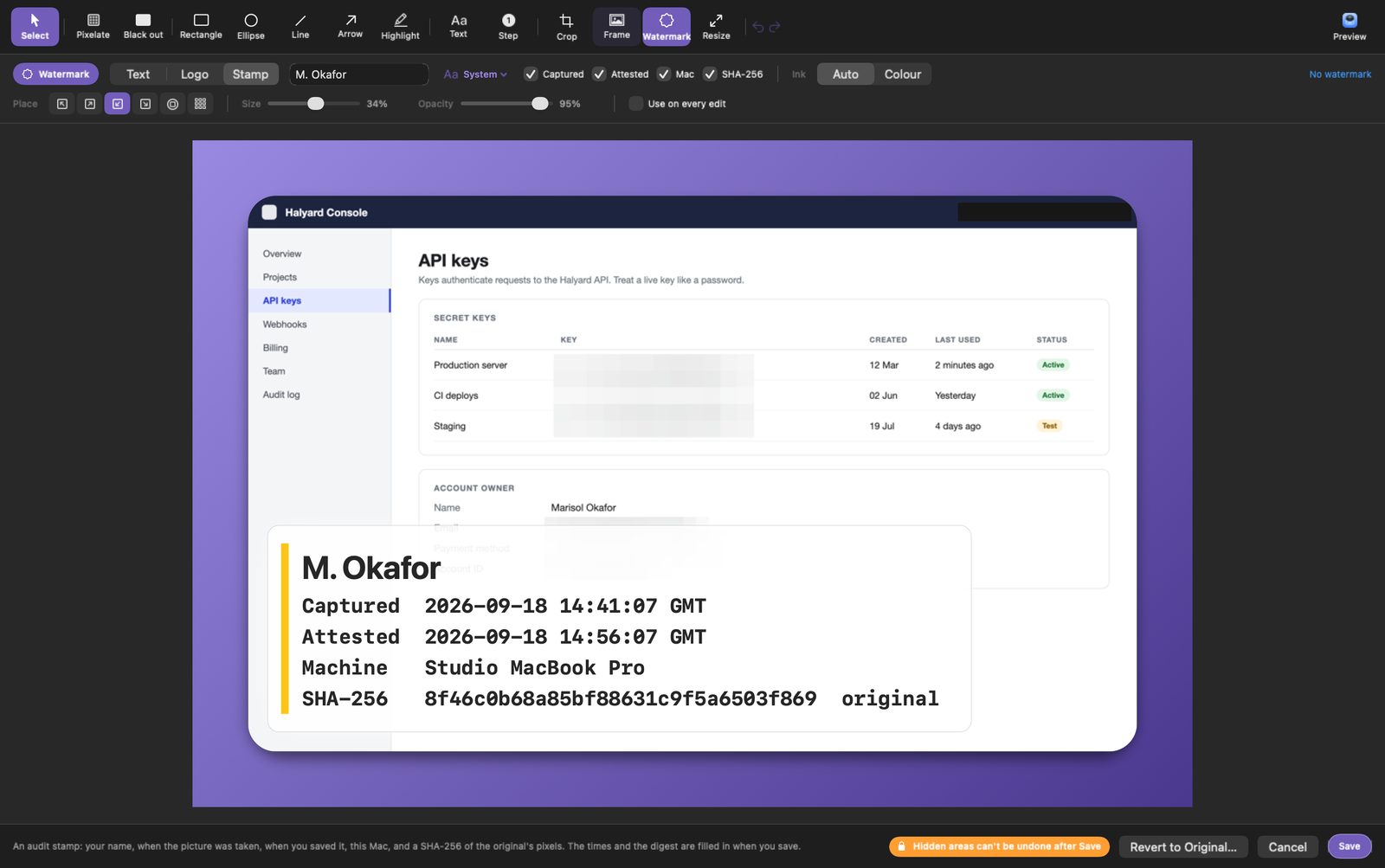Screen dimensions: 1385x868
Task: Set ink mode to Auto
Action: pyautogui.click(x=846, y=74)
